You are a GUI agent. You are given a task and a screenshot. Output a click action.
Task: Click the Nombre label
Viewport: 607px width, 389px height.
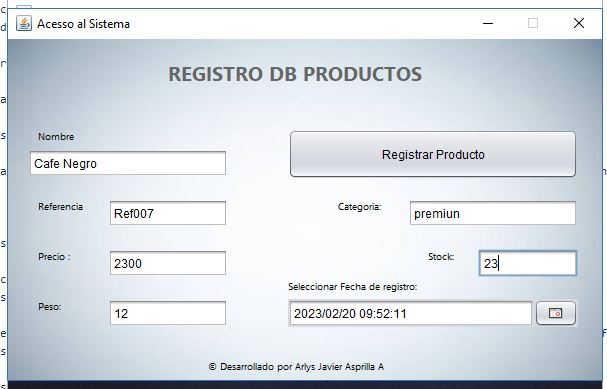(x=56, y=137)
